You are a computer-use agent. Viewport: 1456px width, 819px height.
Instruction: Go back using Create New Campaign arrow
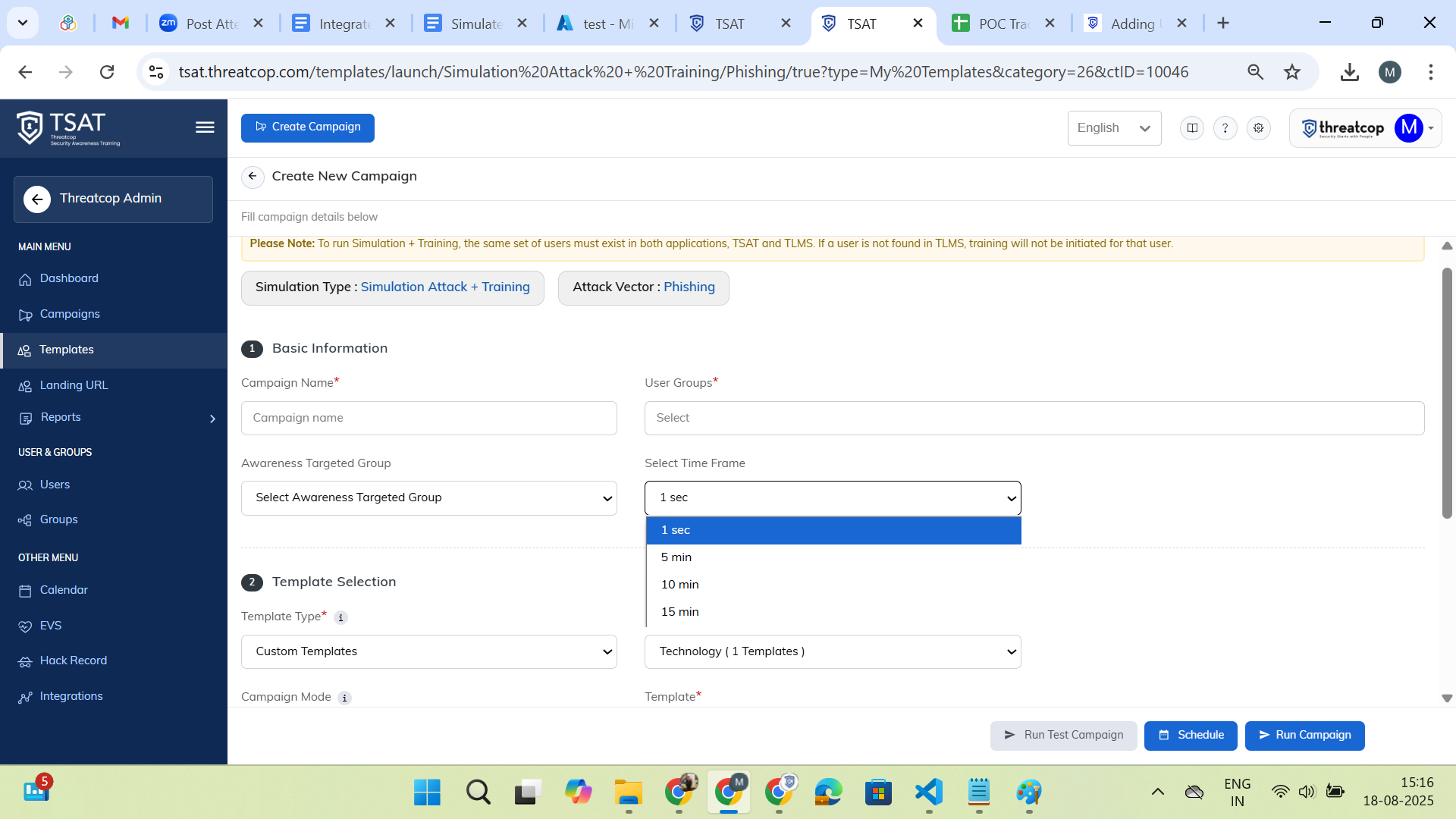tap(253, 176)
